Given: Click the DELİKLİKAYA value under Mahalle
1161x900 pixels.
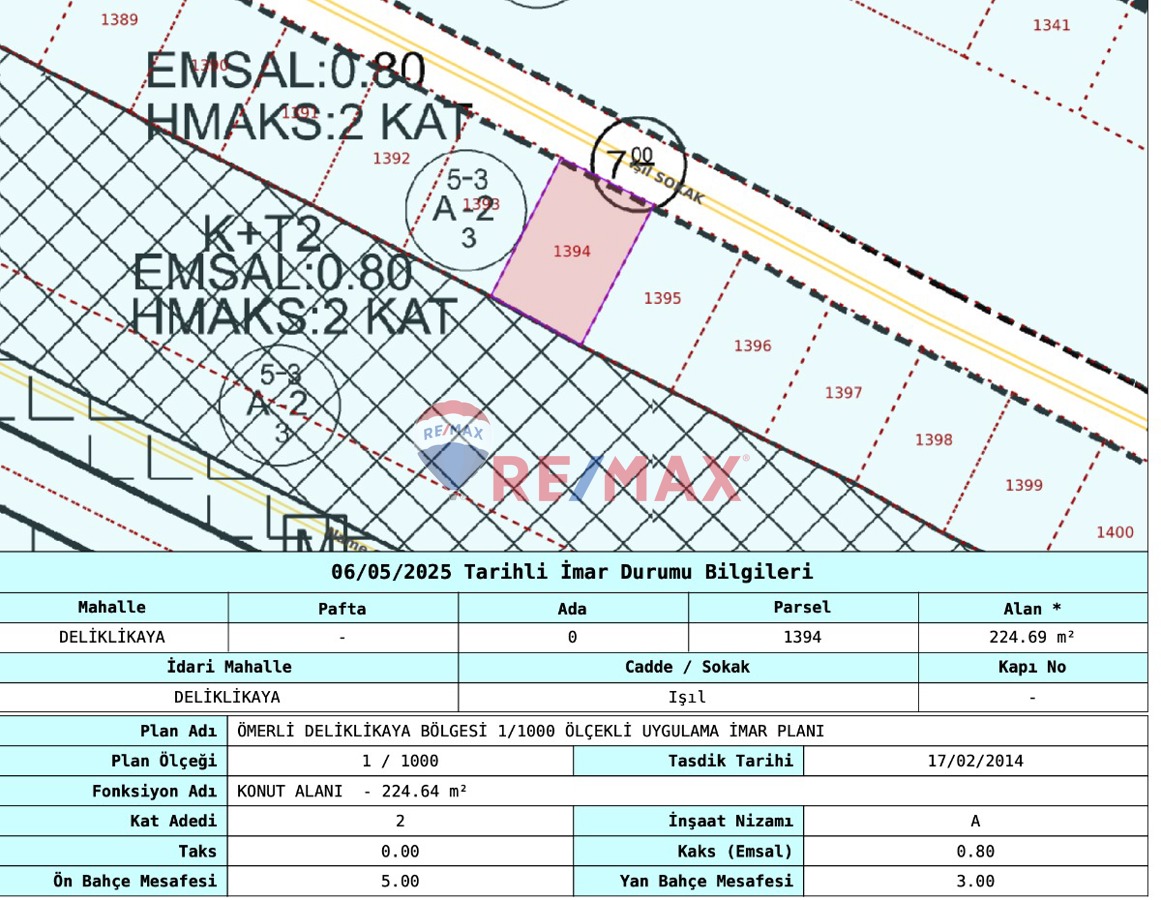Looking at the screenshot, I should 110,635.
